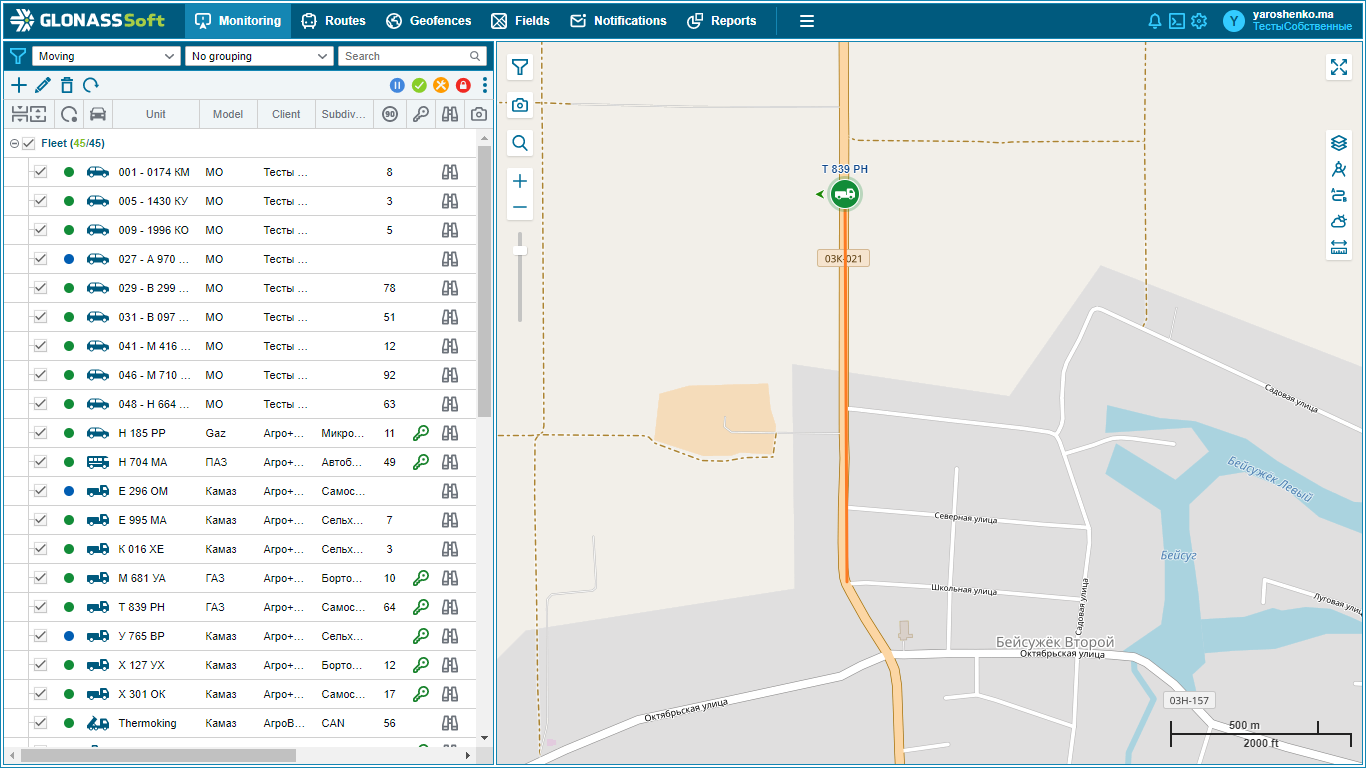Toggle checkbox for unit Т 839 РН
The image size is (1366, 768).
point(41,607)
